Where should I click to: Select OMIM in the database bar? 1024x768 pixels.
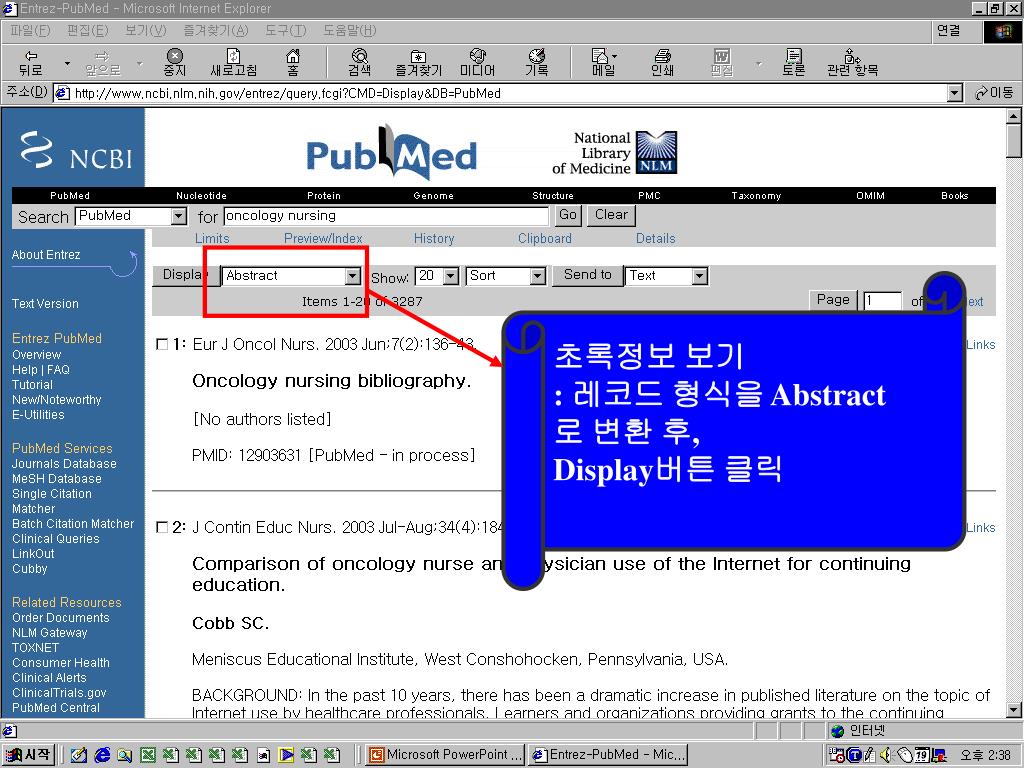pyautogui.click(x=870, y=195)
